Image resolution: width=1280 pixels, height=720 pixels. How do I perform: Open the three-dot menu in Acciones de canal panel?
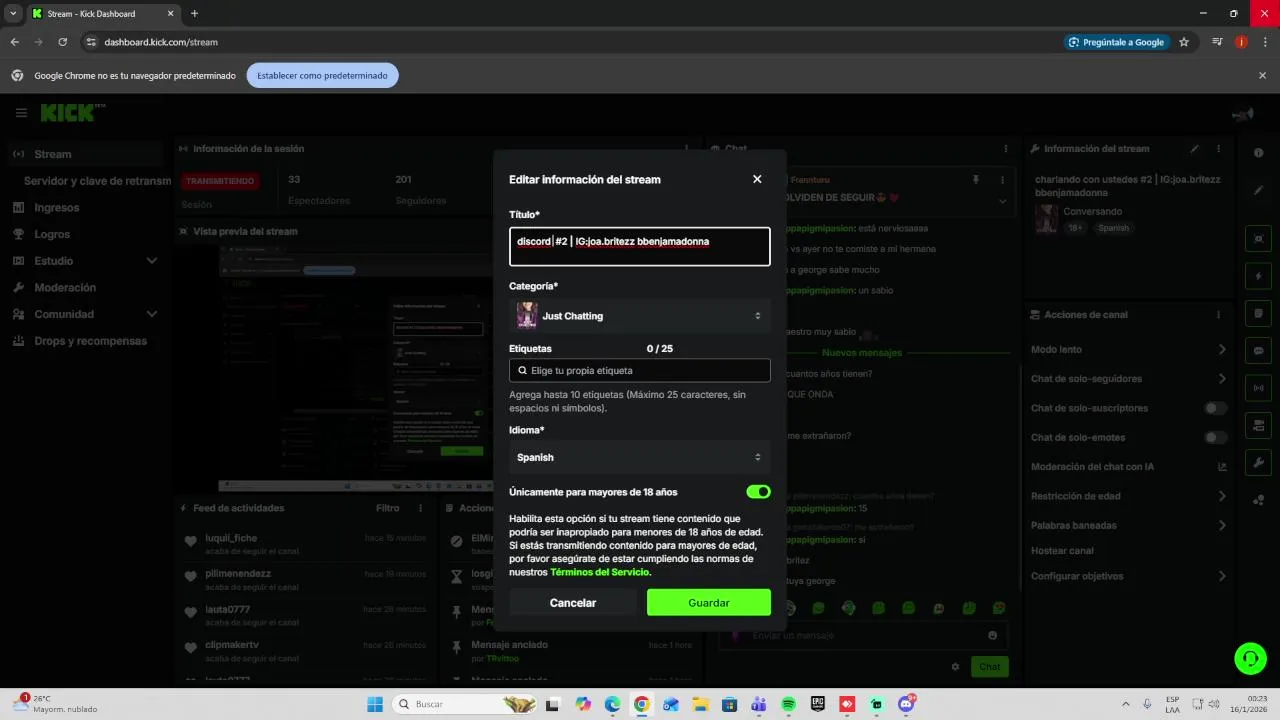tap(1219, 314)
